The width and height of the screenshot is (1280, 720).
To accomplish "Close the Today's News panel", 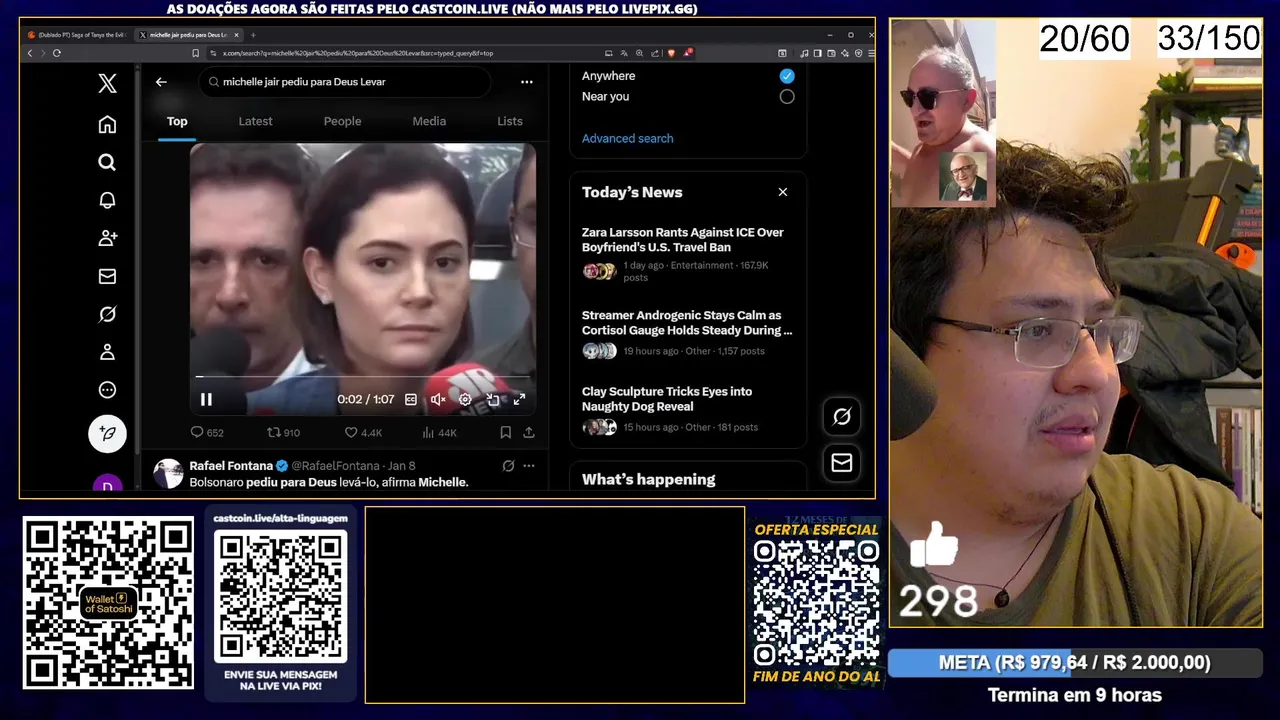I will [x=783, y=192].
